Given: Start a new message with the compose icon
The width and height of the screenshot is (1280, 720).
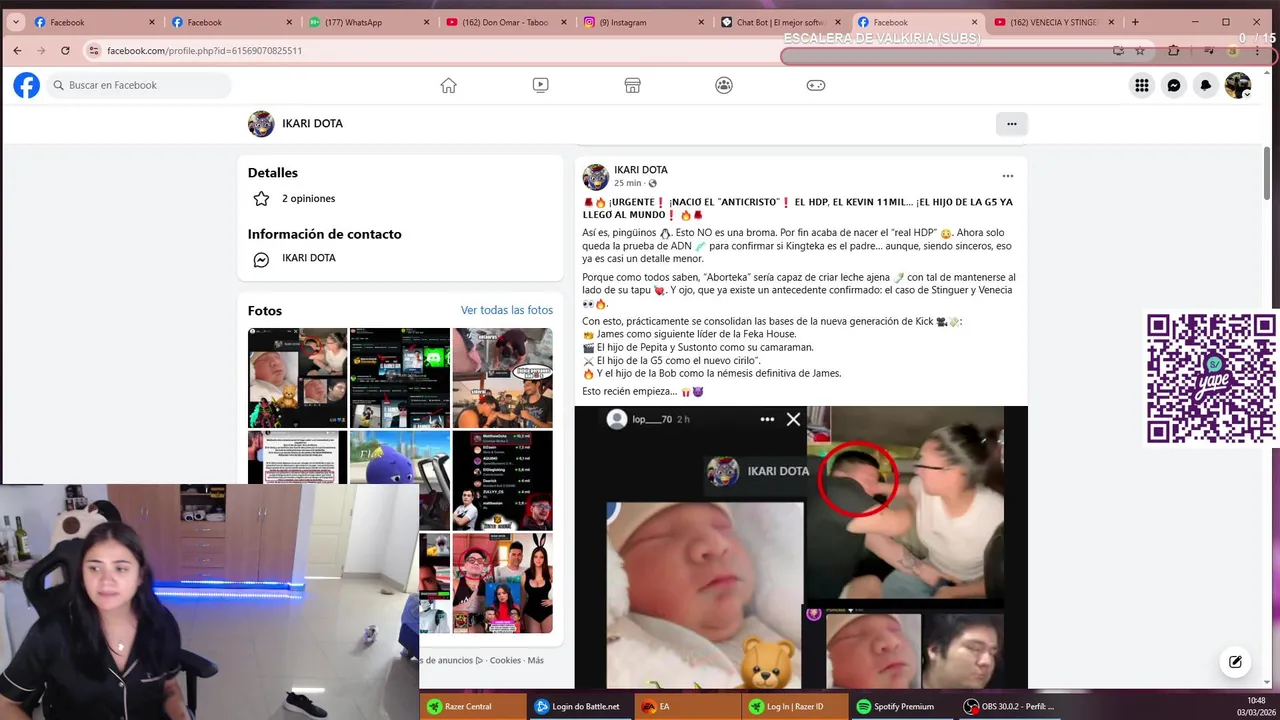Looking at the screenshot, I should pyautogui.click(x=1235, y=662).
